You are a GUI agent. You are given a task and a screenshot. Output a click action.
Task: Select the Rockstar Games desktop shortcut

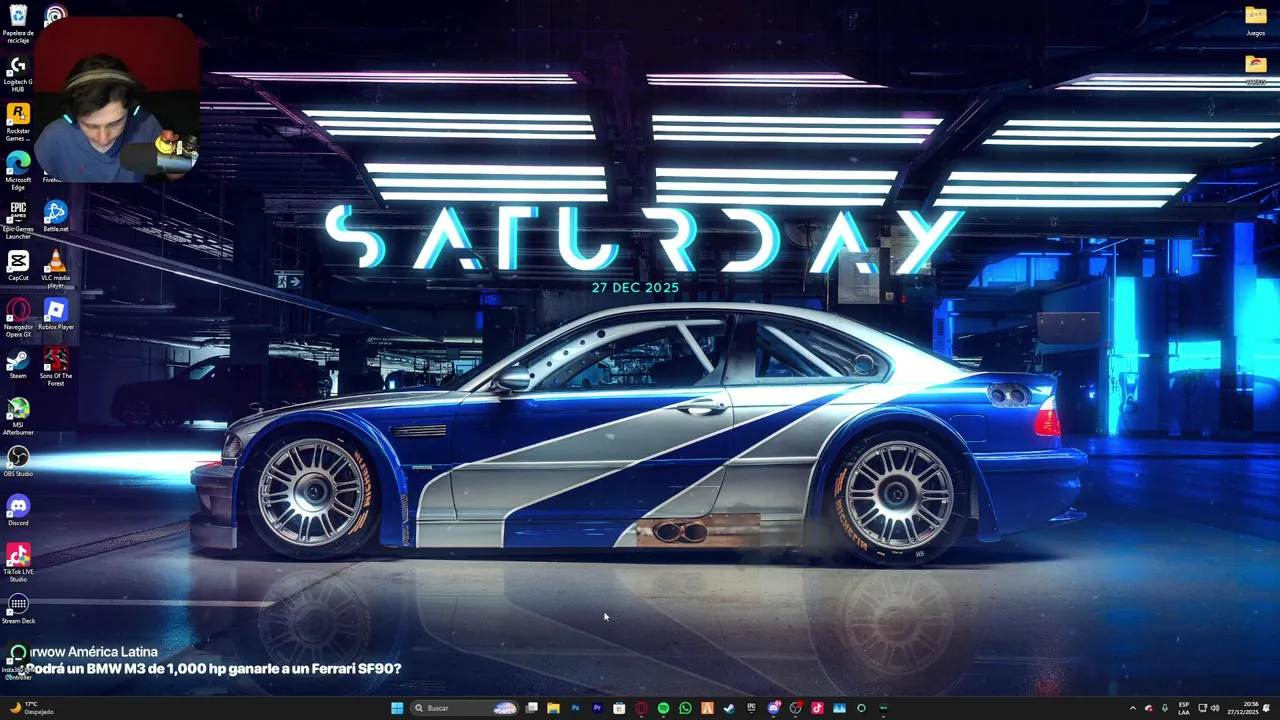(18, 122)
